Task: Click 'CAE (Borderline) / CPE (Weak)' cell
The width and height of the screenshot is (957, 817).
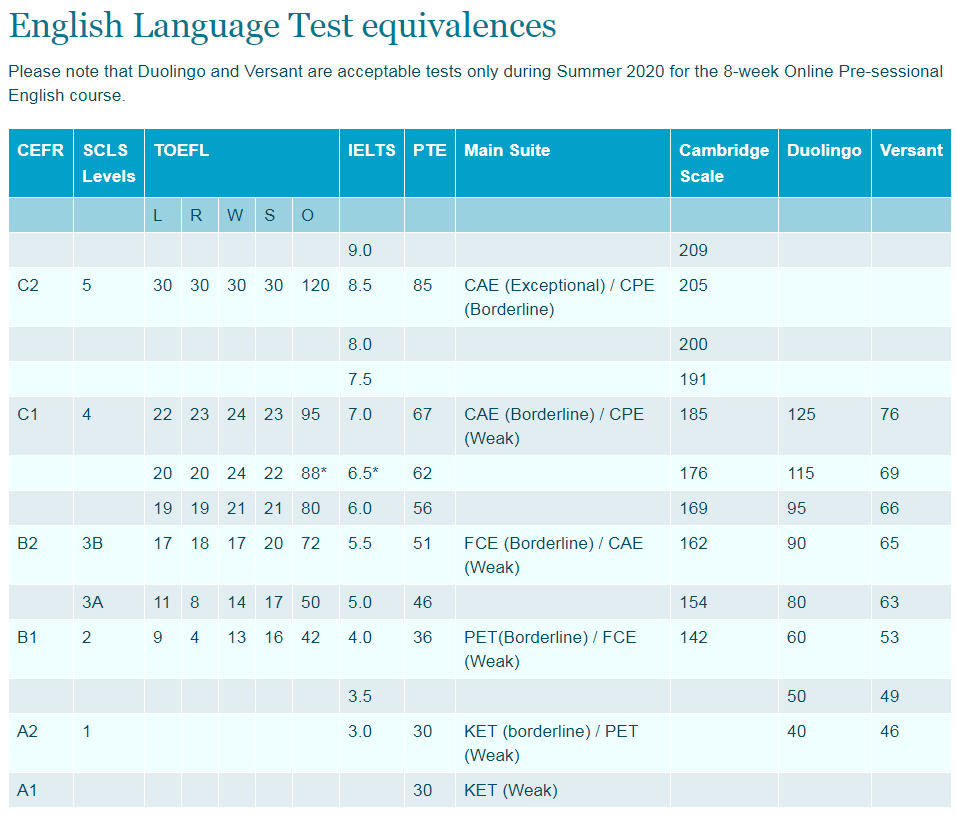Action: tap(563, 426)
